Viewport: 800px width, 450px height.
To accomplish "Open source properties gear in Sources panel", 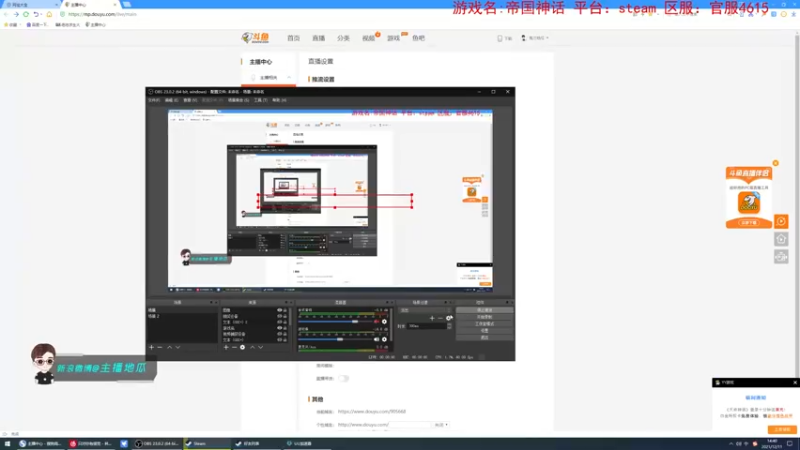I will click(x=242, y=347).
